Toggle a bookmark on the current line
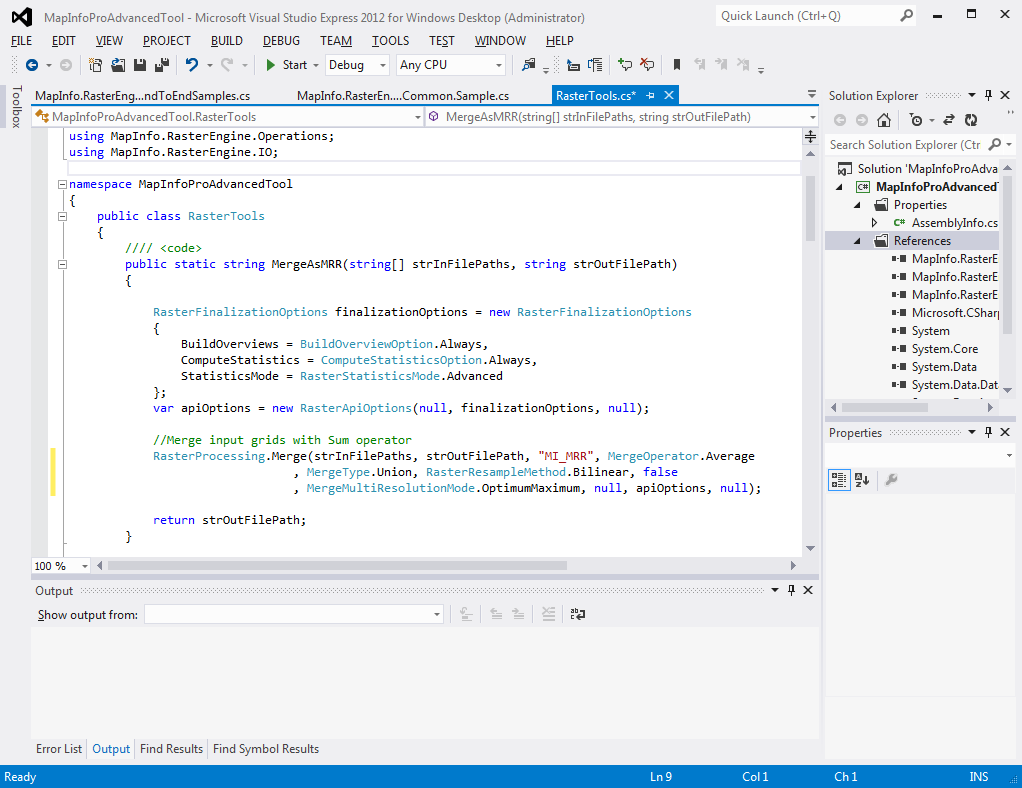Image resolution: width=1022 pixels, height=788 pixels. click(677, 65)
